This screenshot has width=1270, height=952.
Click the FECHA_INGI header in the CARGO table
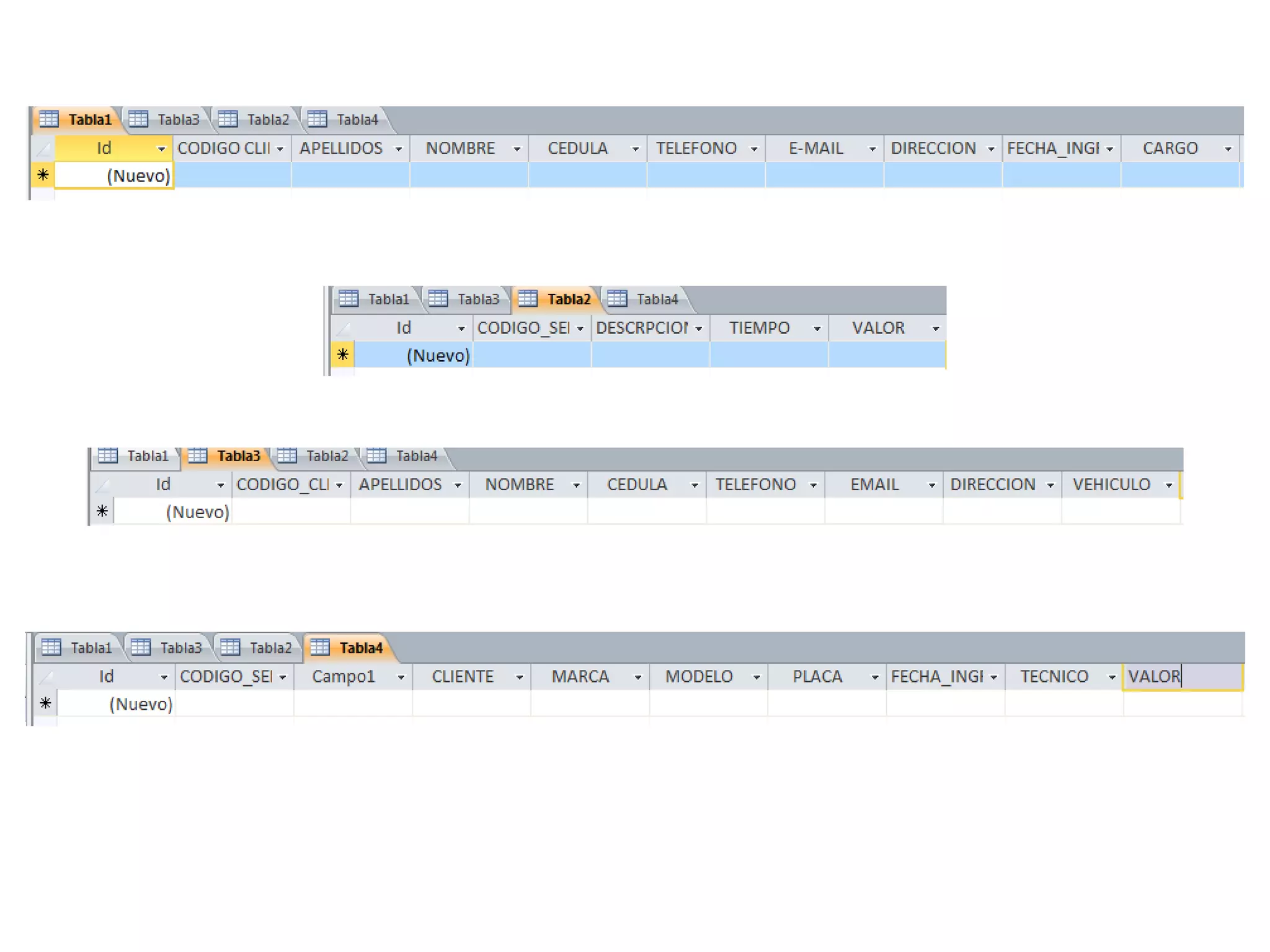(x=1052, y=149)
